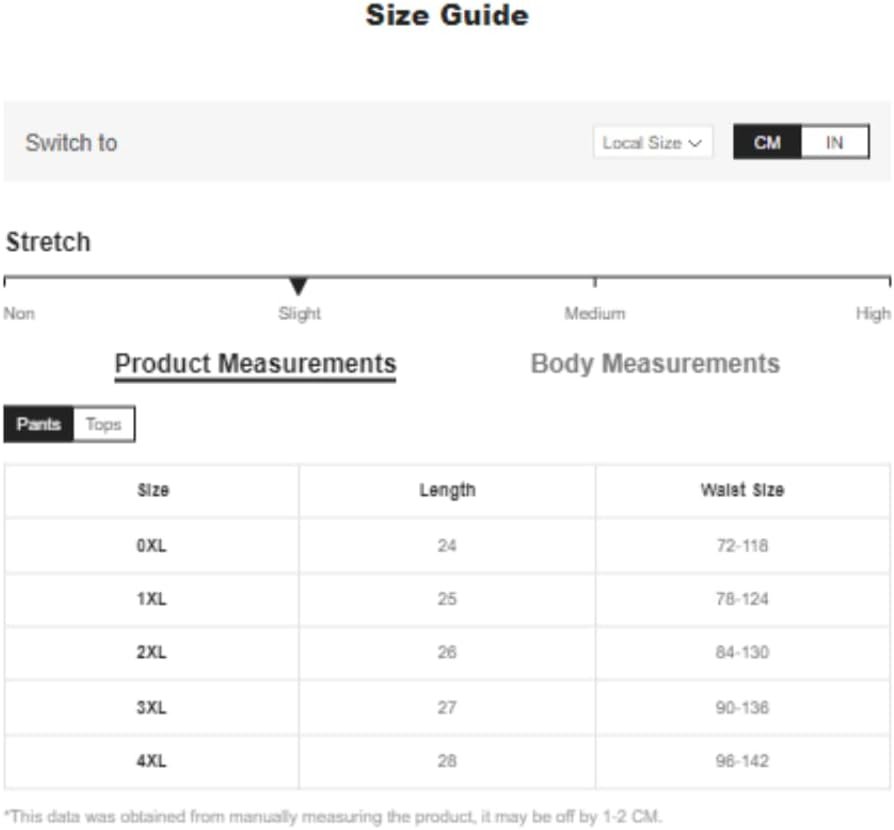Image resolution: width=894 pixels, height=830 pixels.
Task: Select the Pants measurement toggle
Action: [39, 424]
